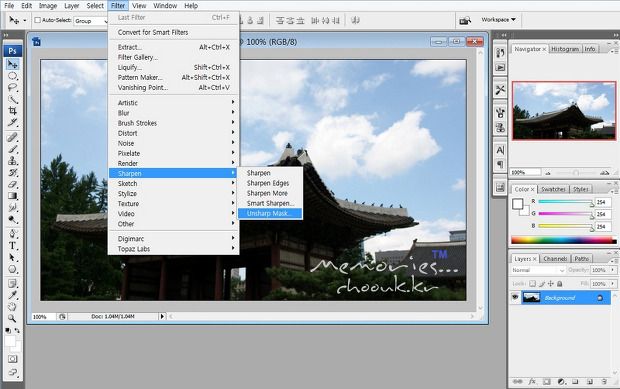Select the Elliptical Marquee tool
The image size is (620, 389).
(x=13, y=76)
